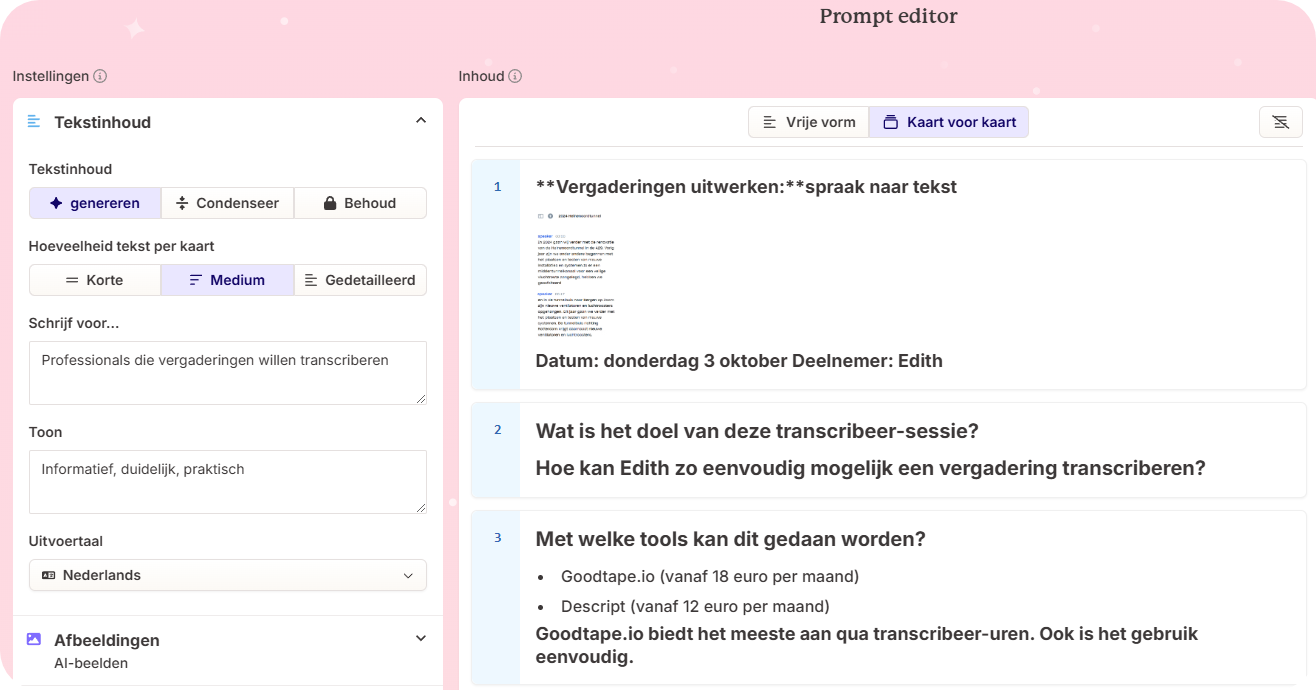Click the Schrijf voor text field
Viewport: 1316px width, 690px height.
(228, 373)
